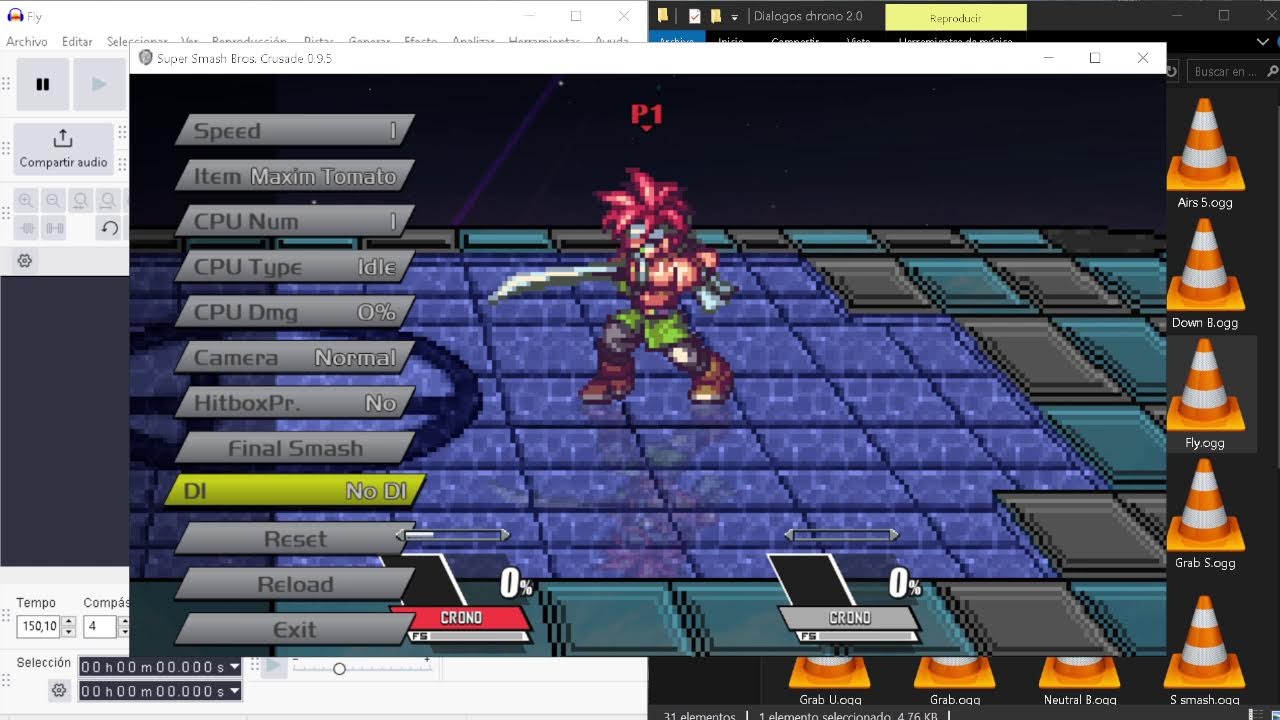This screenshot has height=720, width=1280.
Task: Click Explorer folder icon in title bar
Action: pyautogui.click(x=663, y=16)
